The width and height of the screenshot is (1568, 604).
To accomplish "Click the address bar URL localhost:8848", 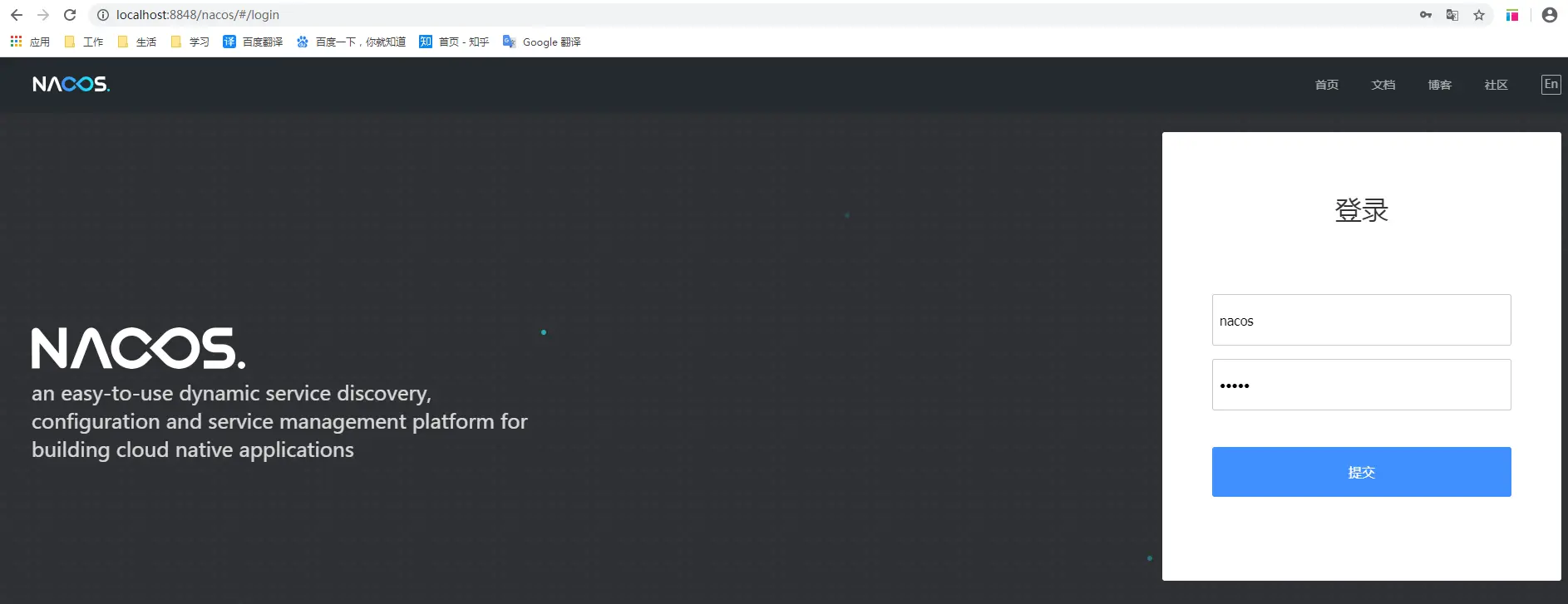I will 198,15.
